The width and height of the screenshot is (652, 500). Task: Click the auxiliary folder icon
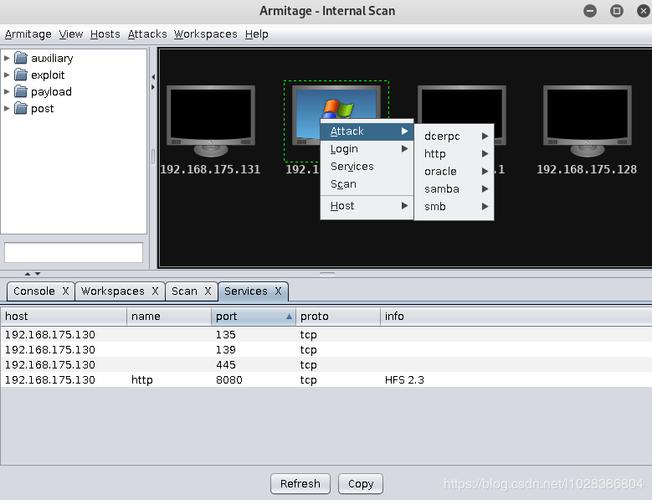click(x=21, y=58)
